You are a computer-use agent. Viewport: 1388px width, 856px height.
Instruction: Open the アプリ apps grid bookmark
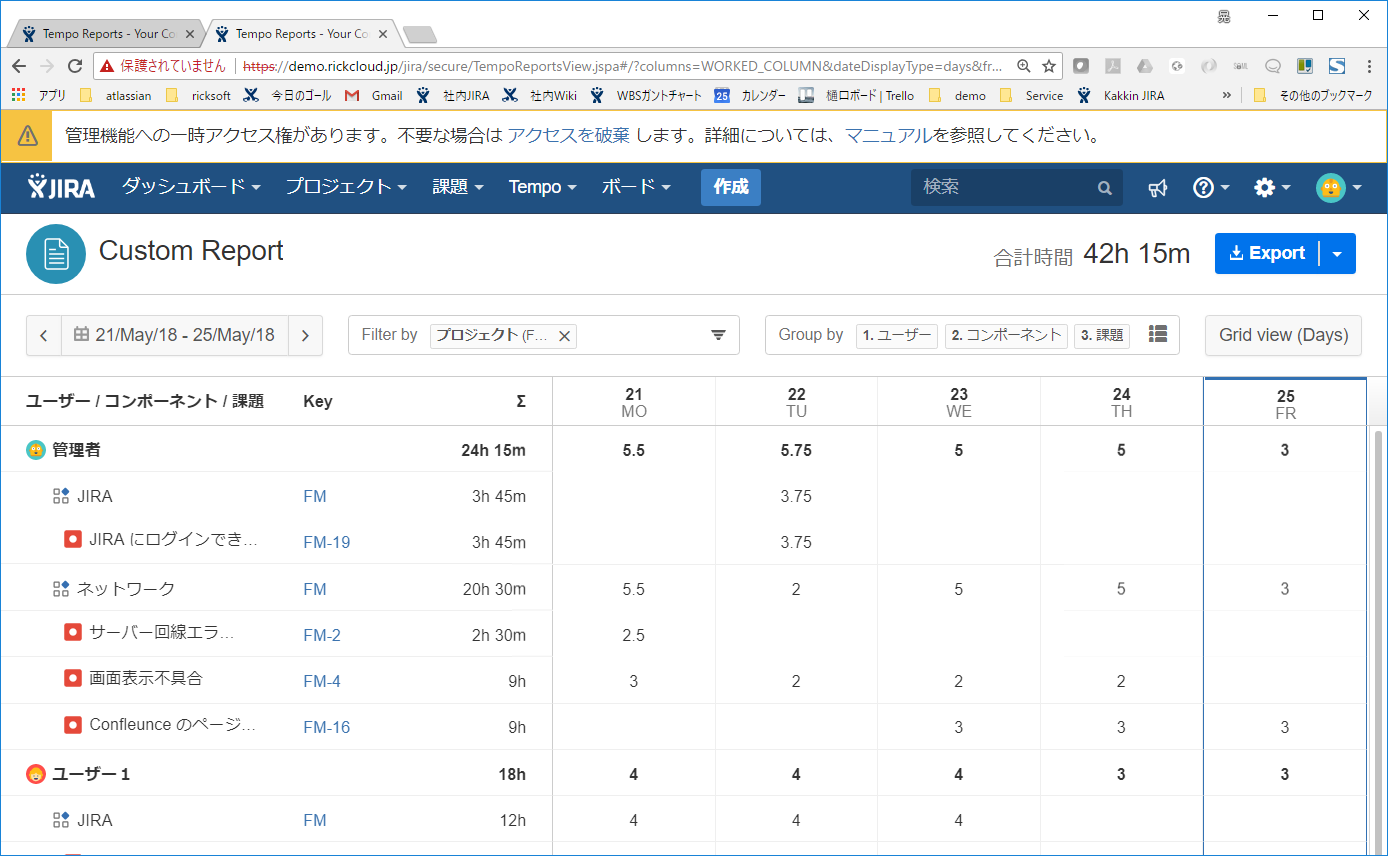[x=39, y=96]
